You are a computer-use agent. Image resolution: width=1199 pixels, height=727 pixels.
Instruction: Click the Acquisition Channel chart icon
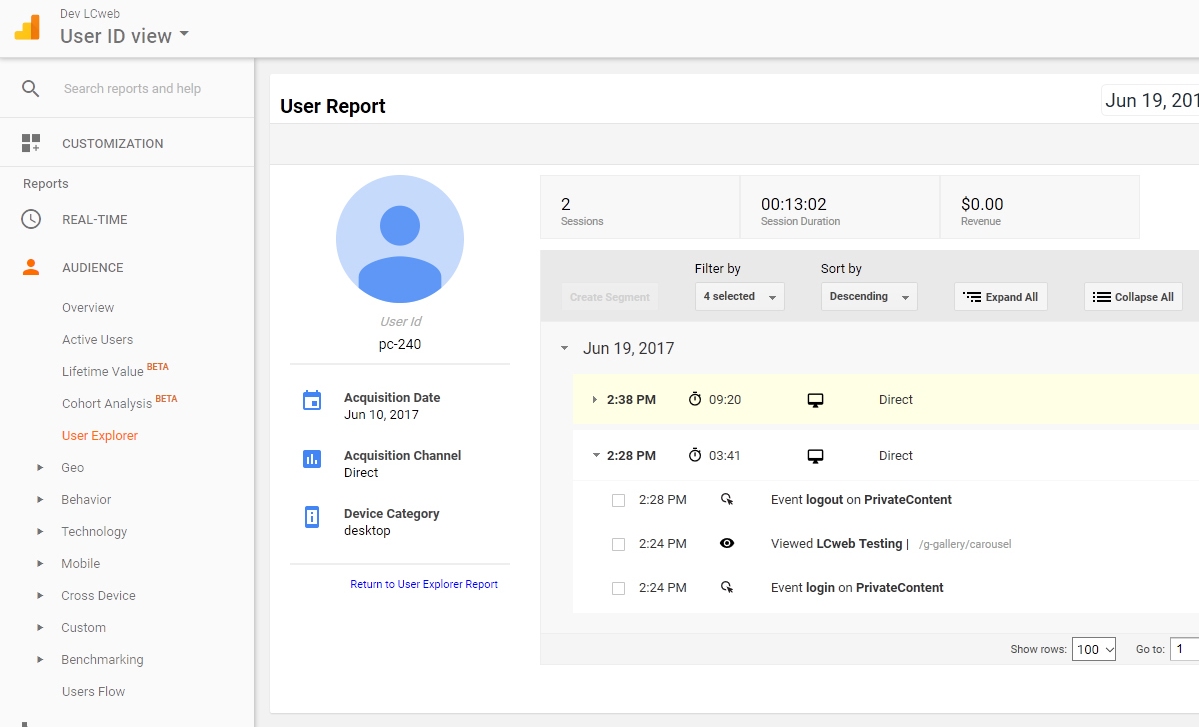pos(312,459)
